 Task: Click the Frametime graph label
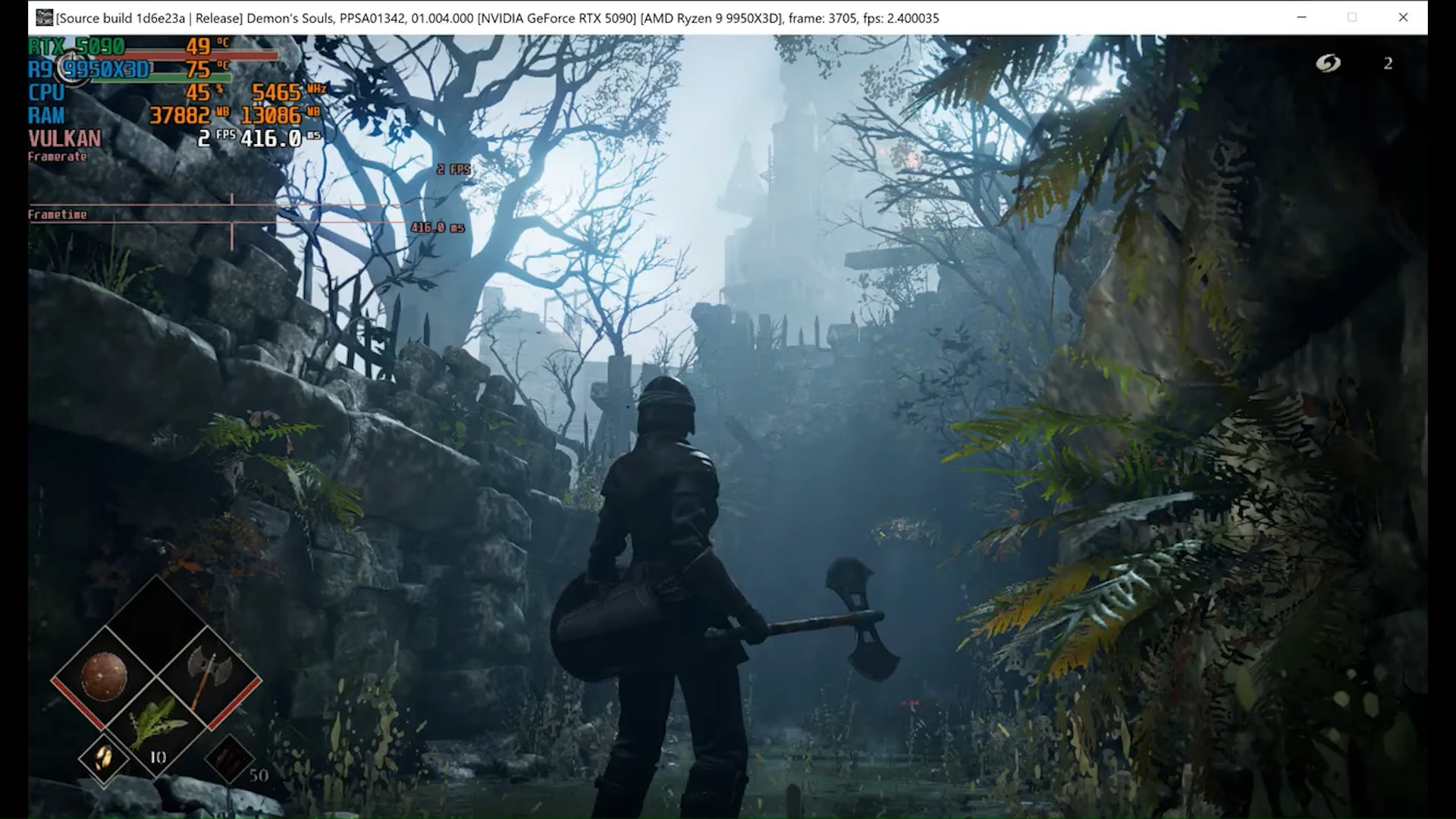tap(58, 215)
